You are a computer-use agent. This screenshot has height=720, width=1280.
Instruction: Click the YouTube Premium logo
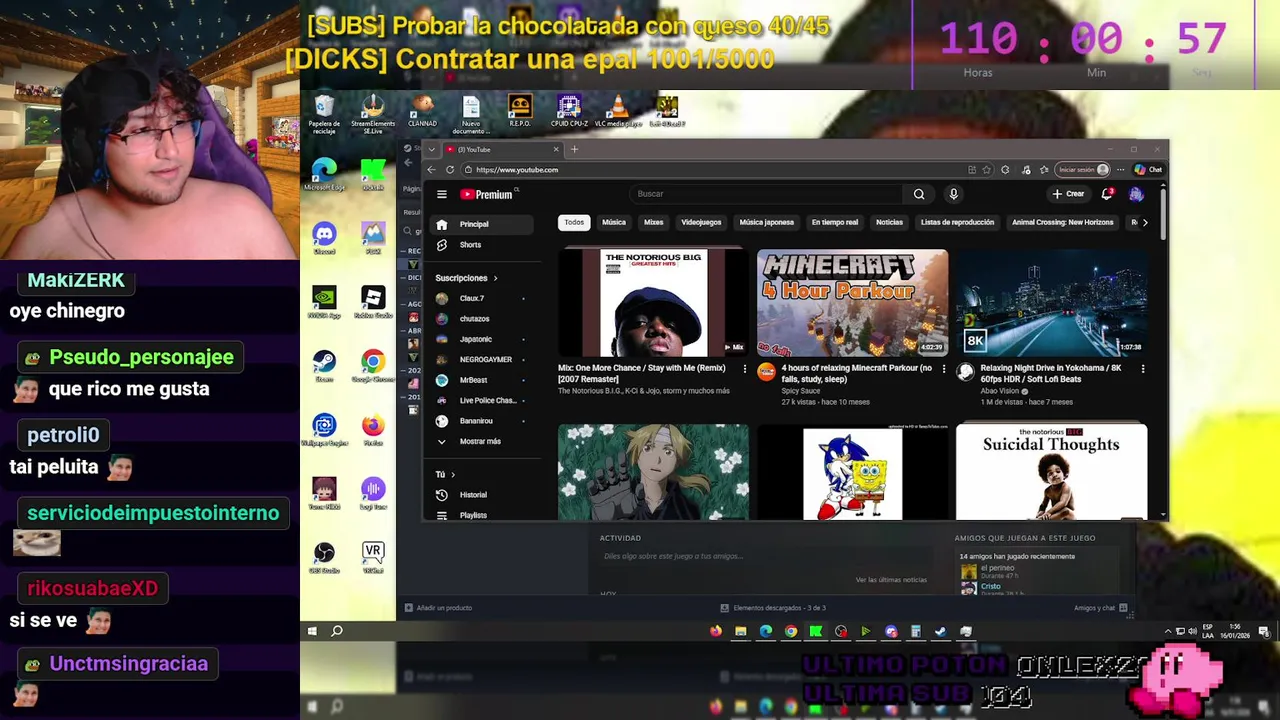(x=487, y=194)
